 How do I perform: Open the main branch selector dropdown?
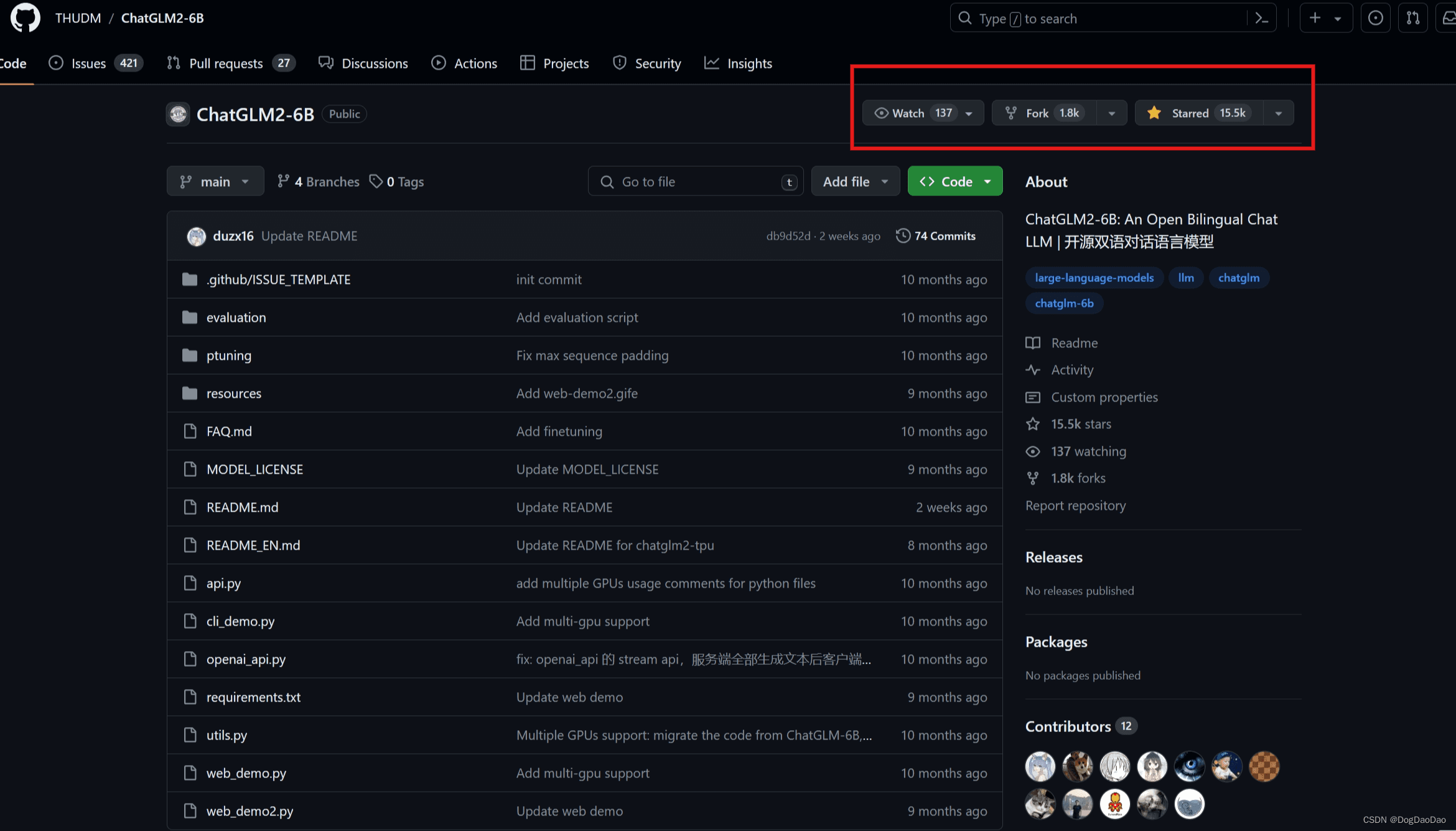215,181
